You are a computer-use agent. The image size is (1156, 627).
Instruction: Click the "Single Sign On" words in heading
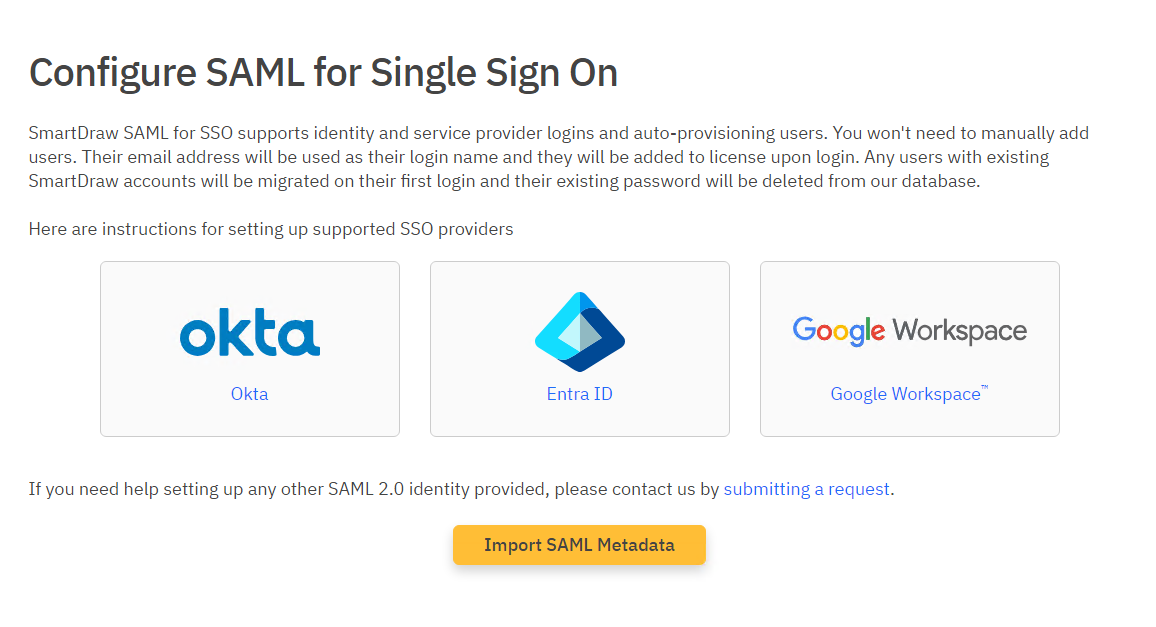(494, 73)
